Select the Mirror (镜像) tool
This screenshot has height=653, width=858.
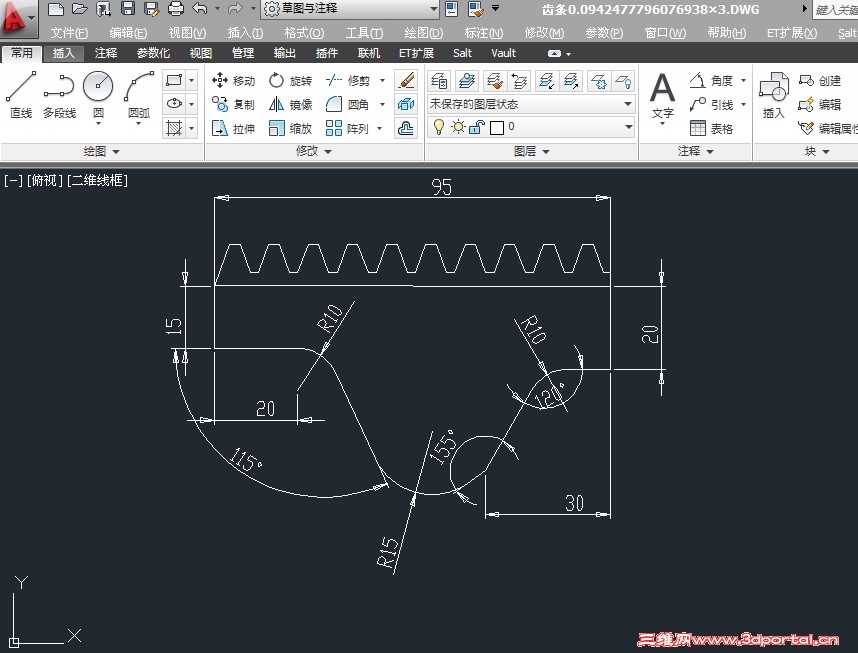tap(290, 104)
